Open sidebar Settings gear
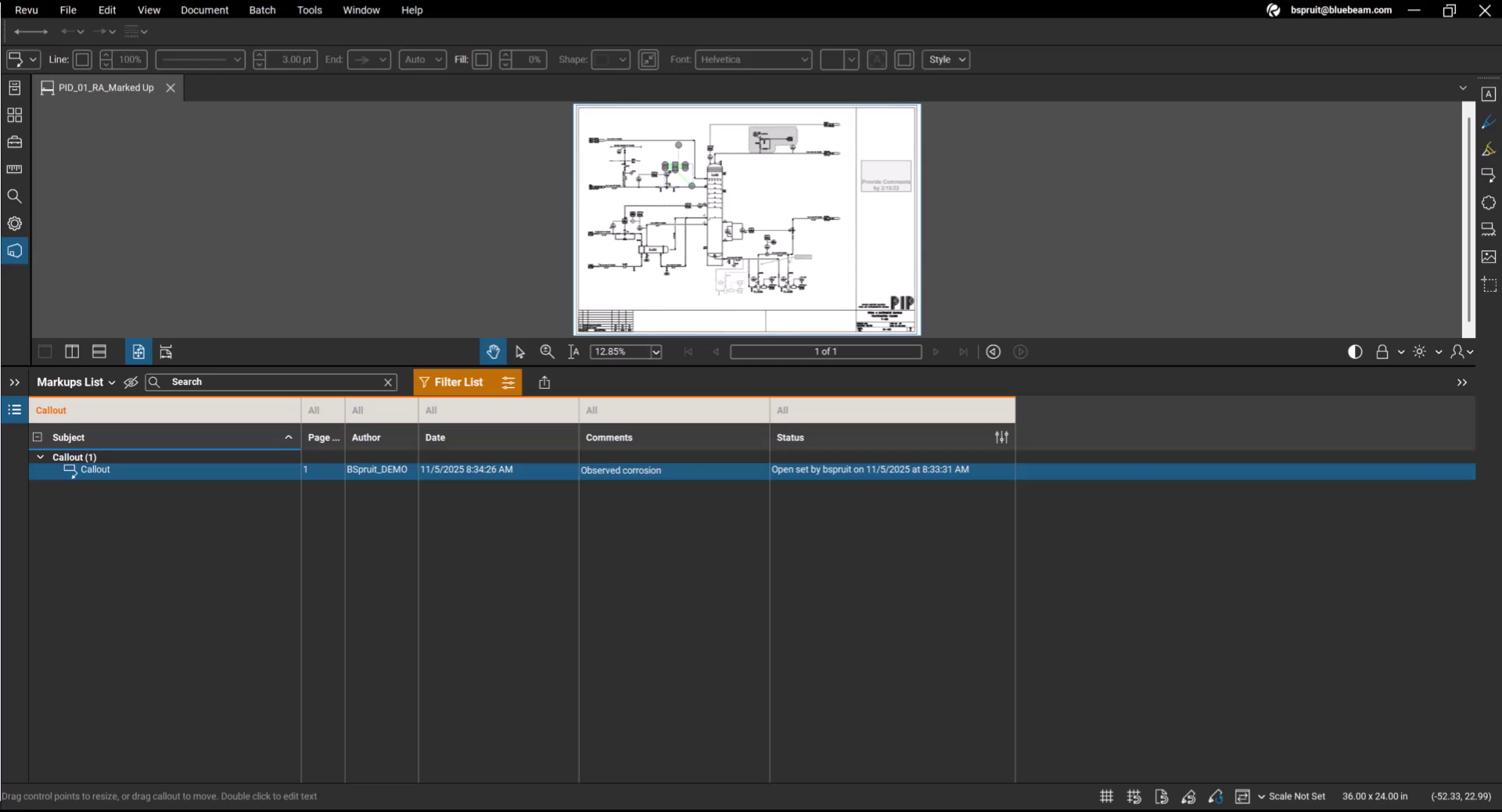The height and width of the screenshot is (812, 1502). [15, 224]
